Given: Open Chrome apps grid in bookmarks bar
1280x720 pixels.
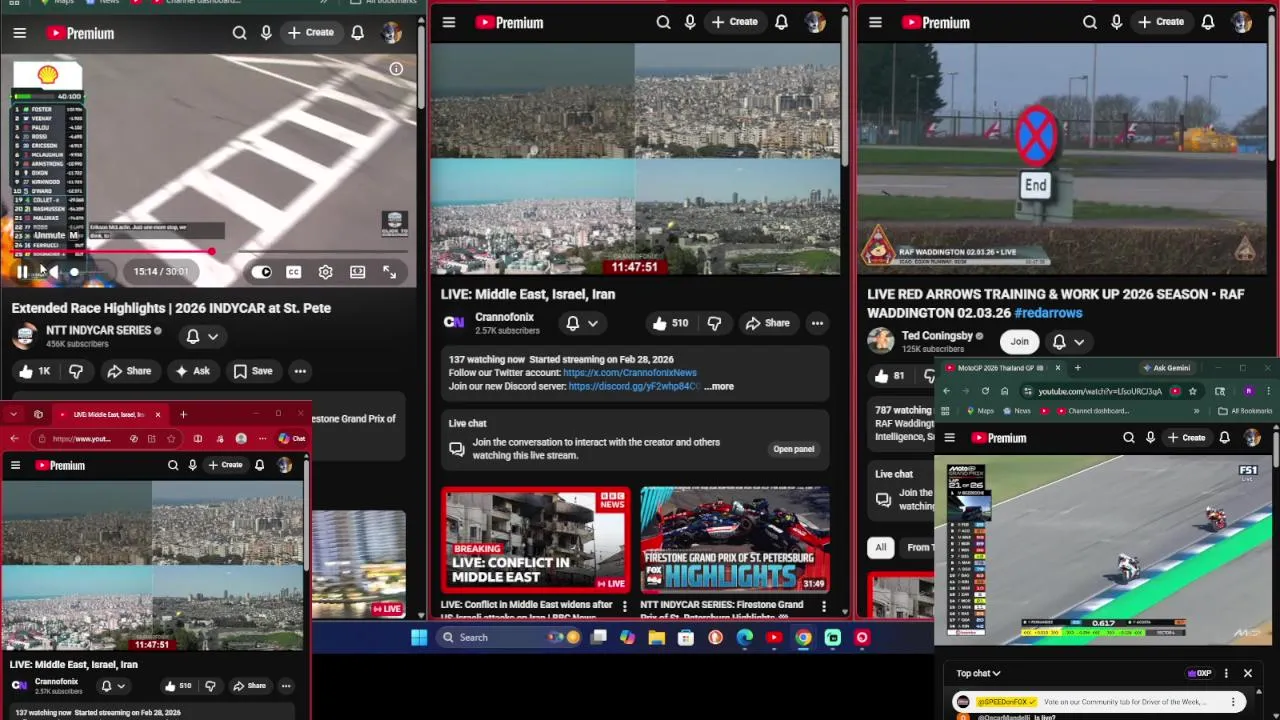Looking at the screenshot, I should [x=945, y=411].
